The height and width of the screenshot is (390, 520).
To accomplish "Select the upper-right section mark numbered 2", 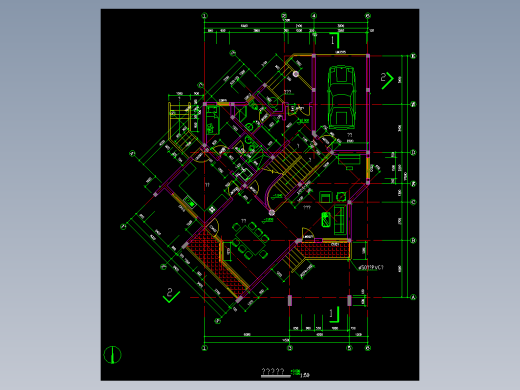I will coord(387,81).
